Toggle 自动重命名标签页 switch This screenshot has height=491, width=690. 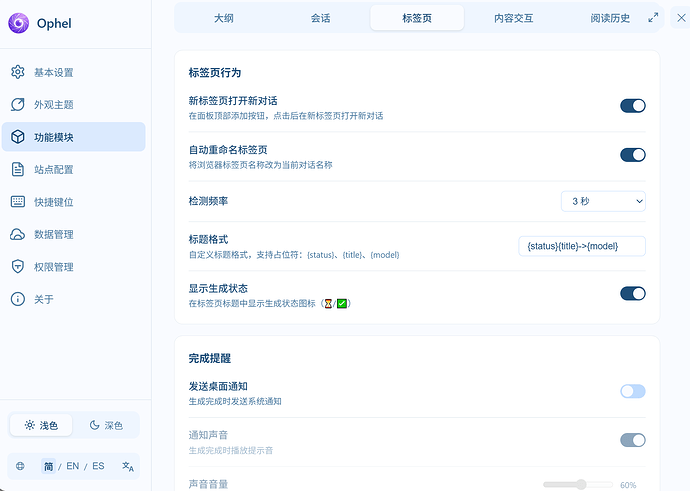pos(633,155)
